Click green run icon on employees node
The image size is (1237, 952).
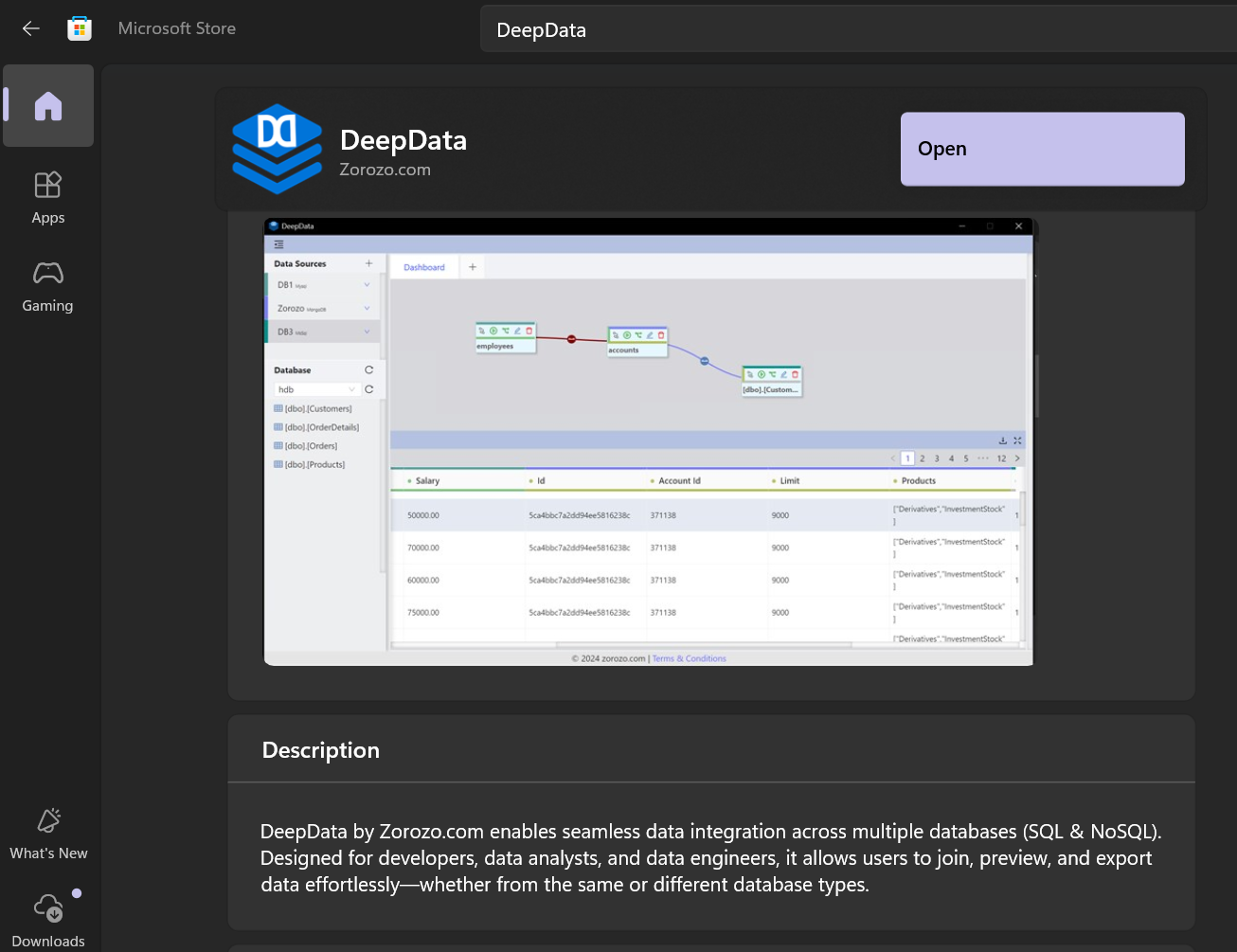[x=493, y=331]
